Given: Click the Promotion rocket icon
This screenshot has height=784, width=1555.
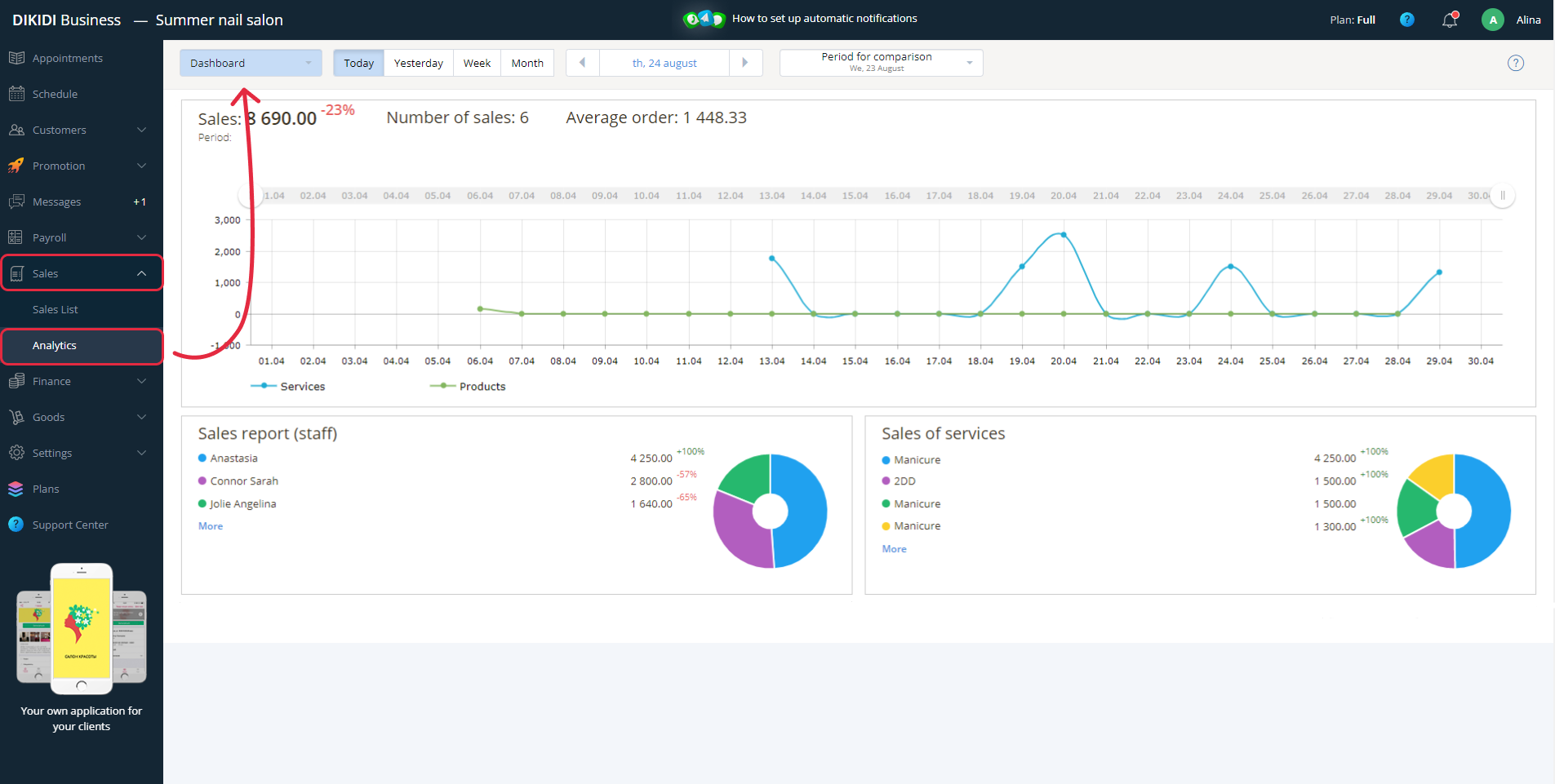Looking at the screenshot, I should (16, 166).
